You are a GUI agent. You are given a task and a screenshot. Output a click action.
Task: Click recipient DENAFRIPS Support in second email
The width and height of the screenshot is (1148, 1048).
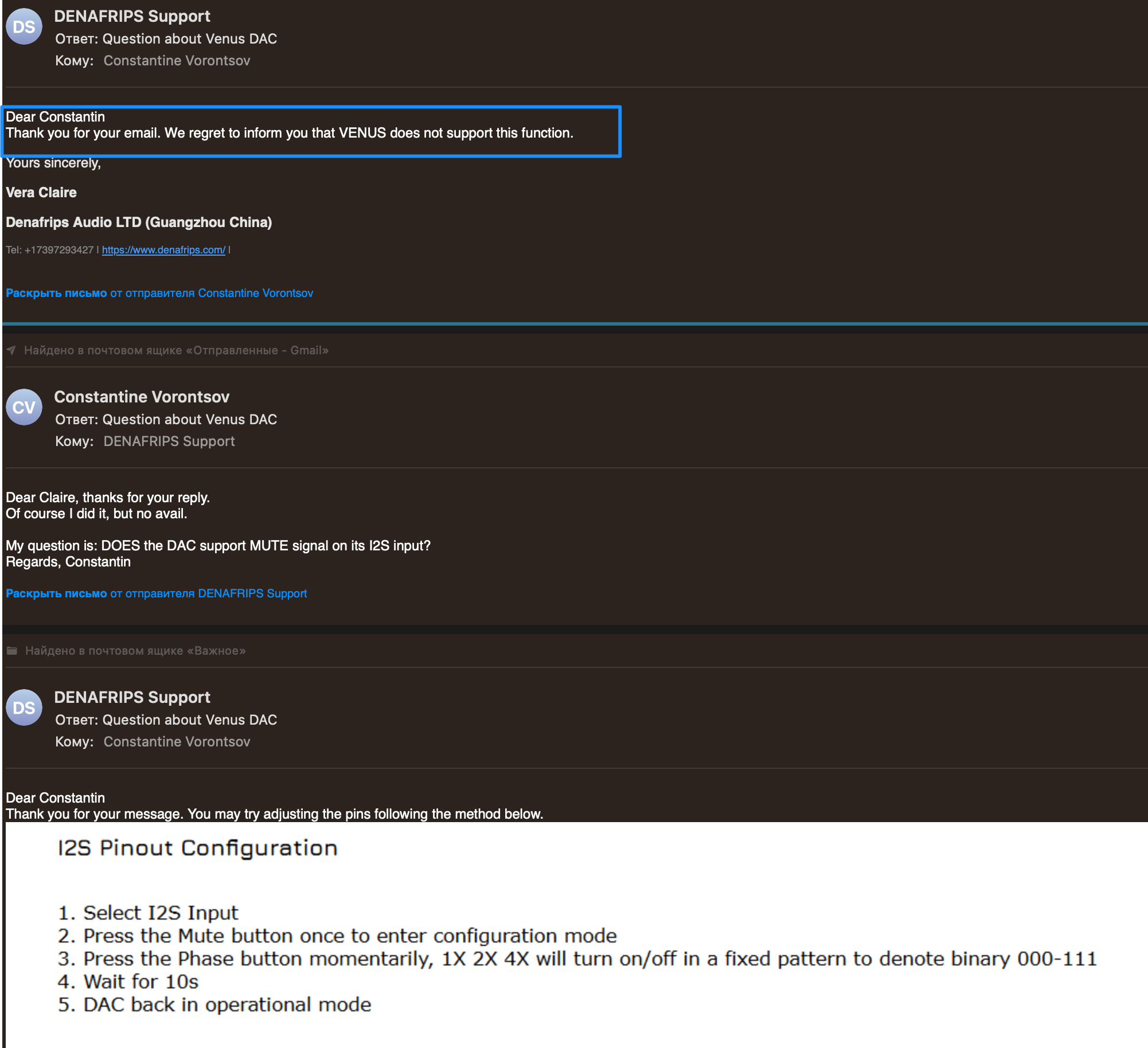pos(169,441)
